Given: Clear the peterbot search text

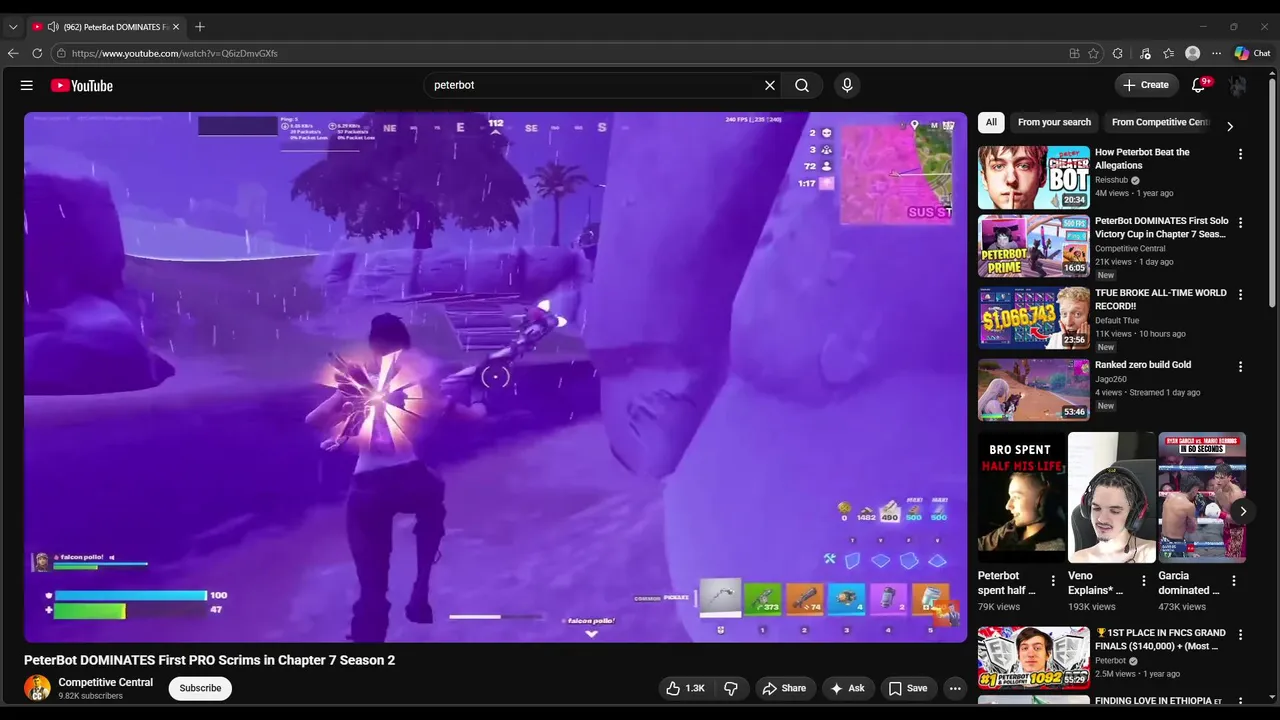Looking at the screenshot, I should tap(770, 85).
